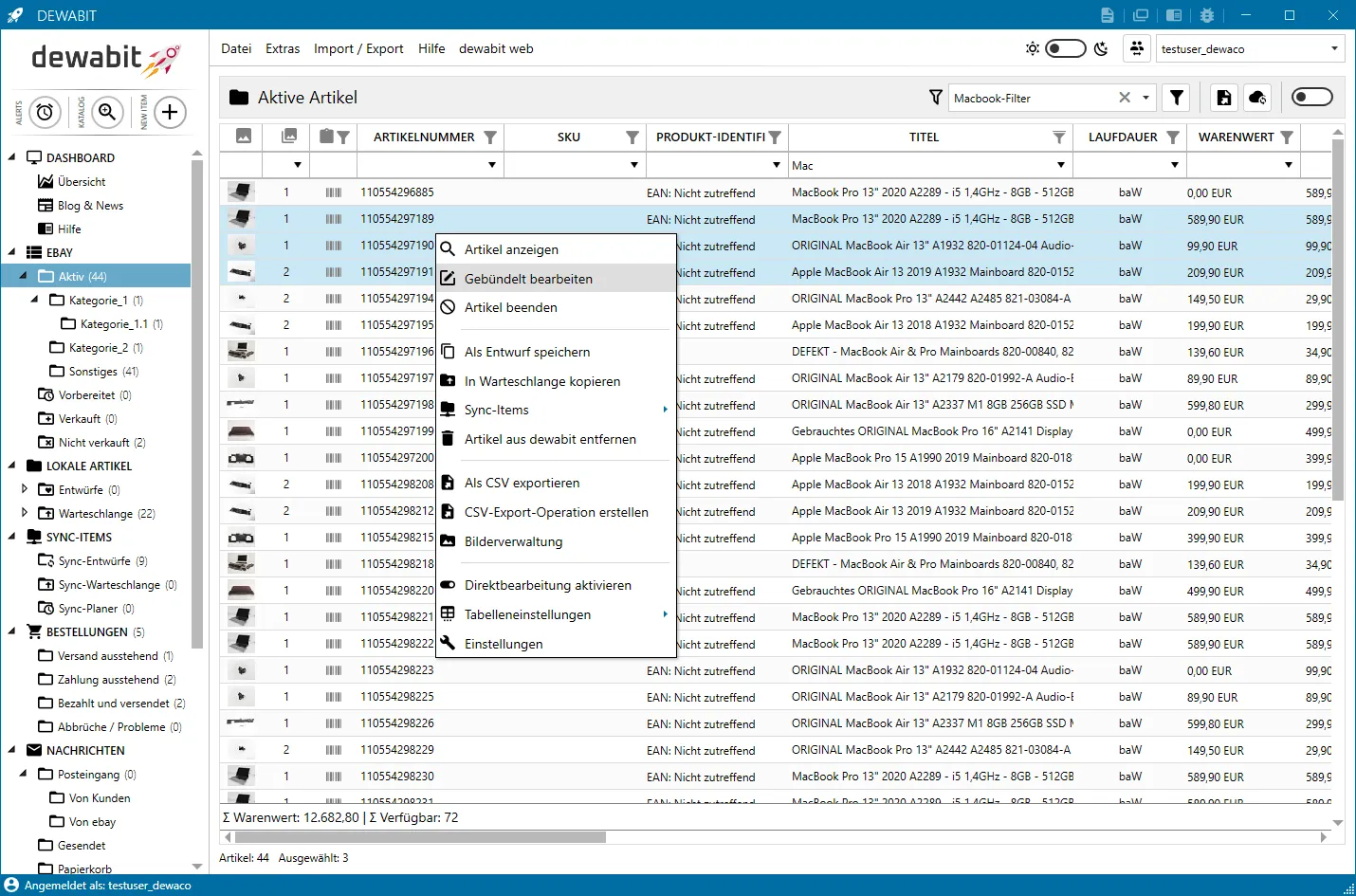
Task: Click the gallery images column header icon
Action: (289, 137)
